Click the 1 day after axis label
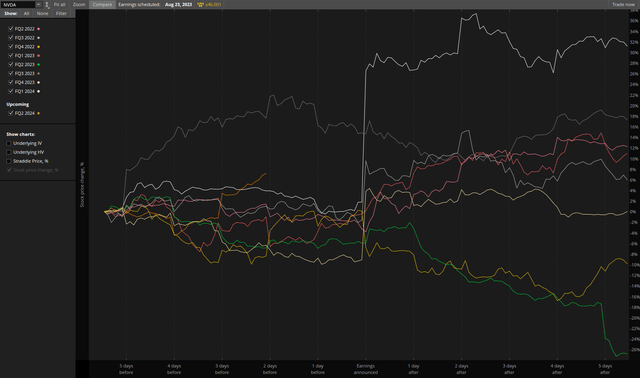The width and height of the screenshot is (640, 378). pyautogui.click(x=413, y=369)
